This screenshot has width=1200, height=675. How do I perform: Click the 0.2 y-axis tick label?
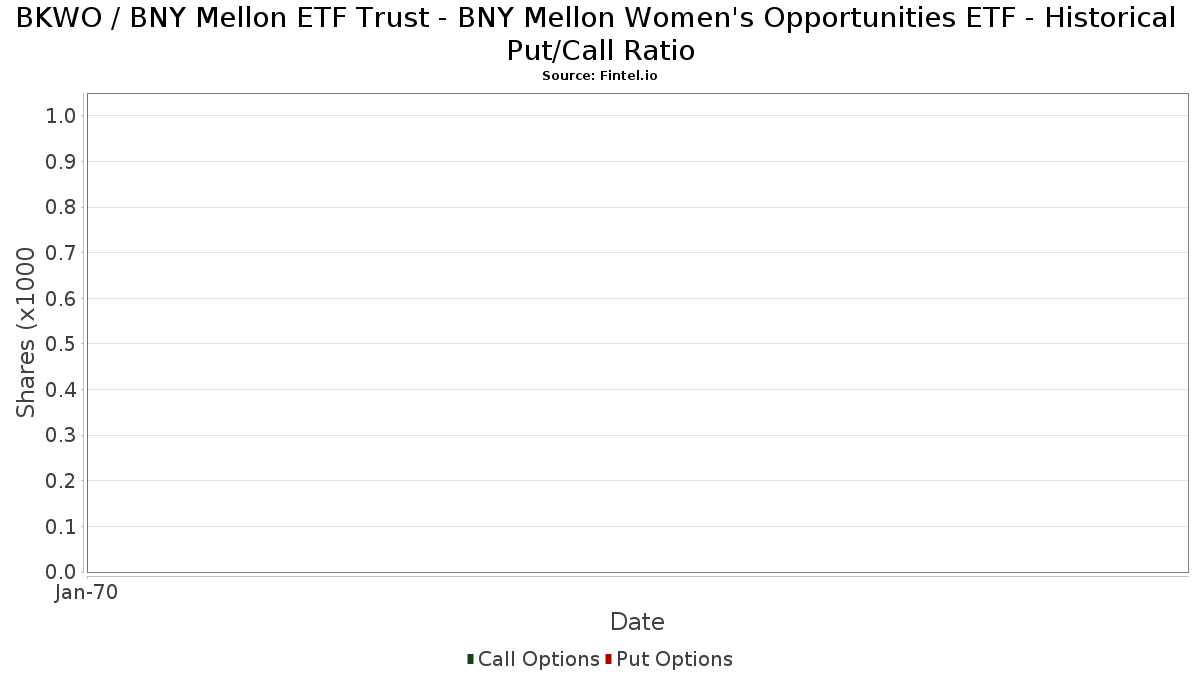tap(61, 481)
